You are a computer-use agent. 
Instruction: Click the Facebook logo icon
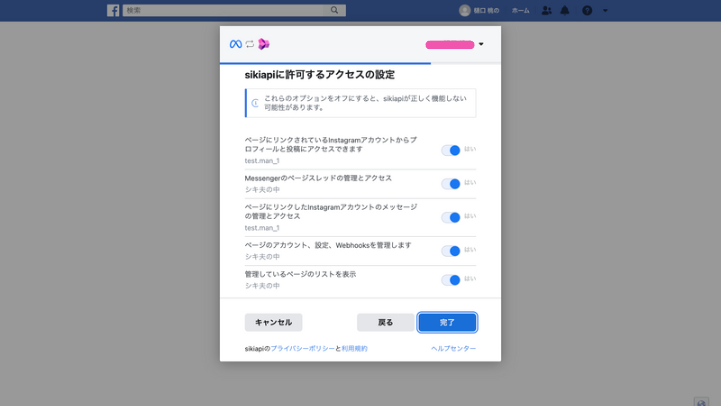point(113,10)
